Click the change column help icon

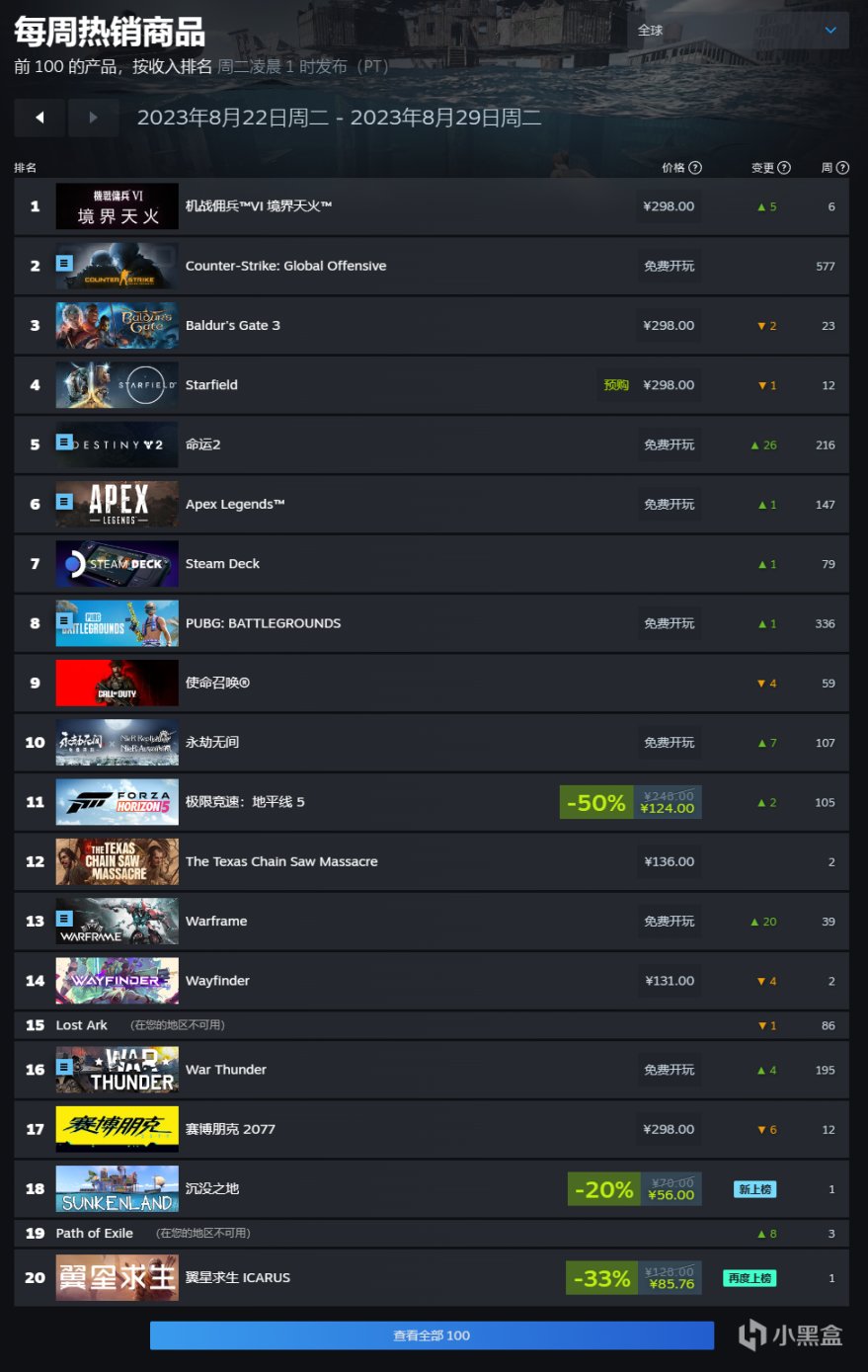(784, 168)
